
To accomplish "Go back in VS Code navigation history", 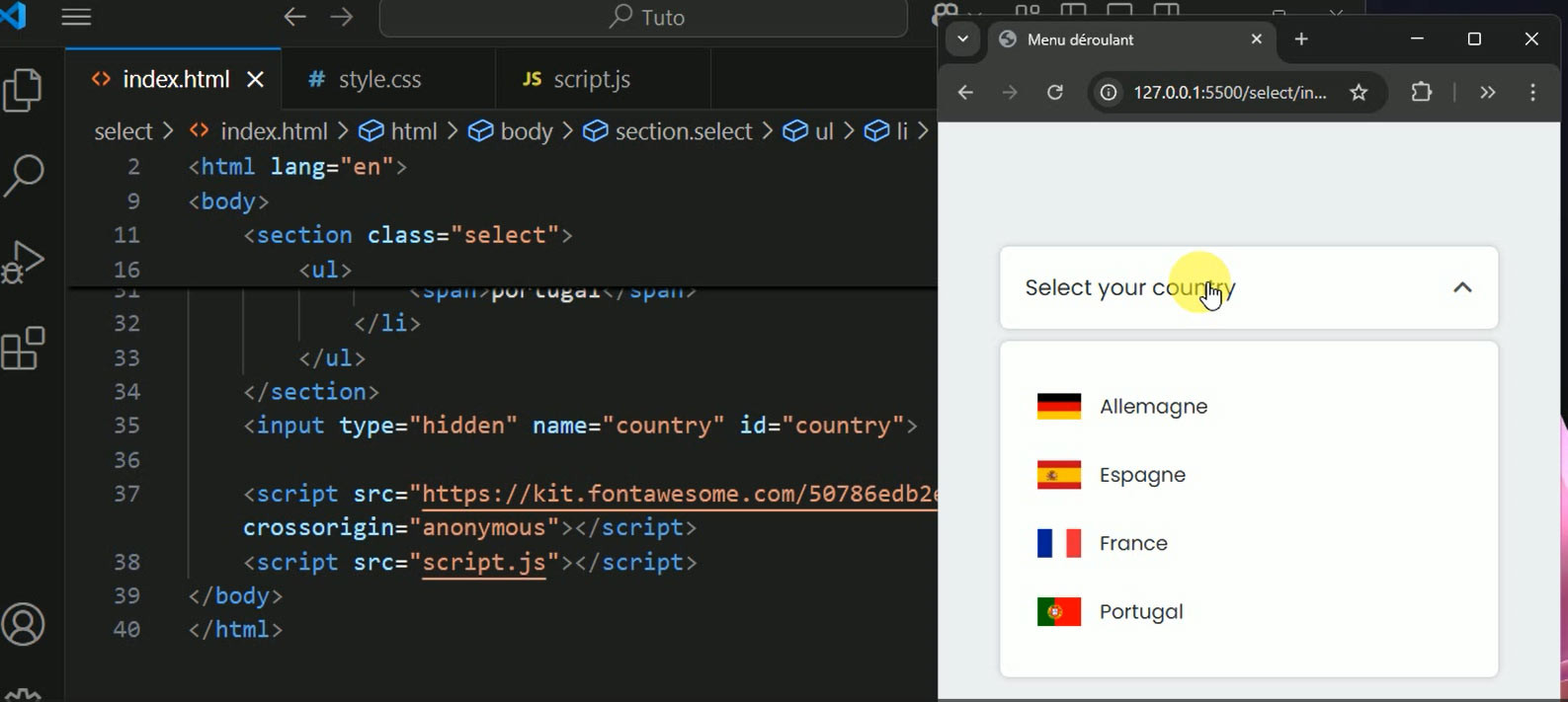I will pos(294,17).
